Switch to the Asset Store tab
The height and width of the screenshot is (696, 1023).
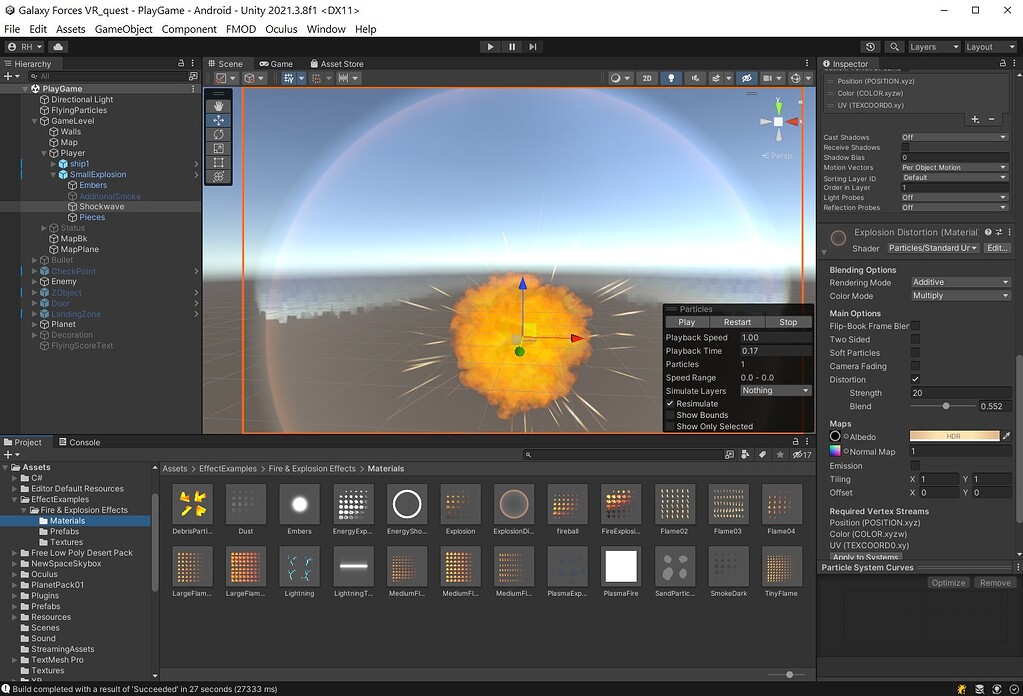click(337, 63)
